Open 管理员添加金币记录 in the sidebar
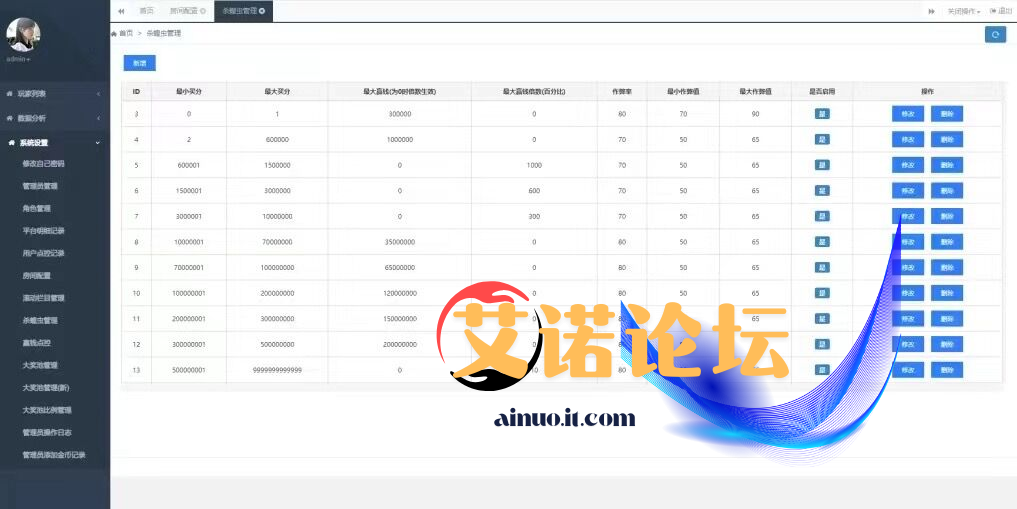 (54, 455)
